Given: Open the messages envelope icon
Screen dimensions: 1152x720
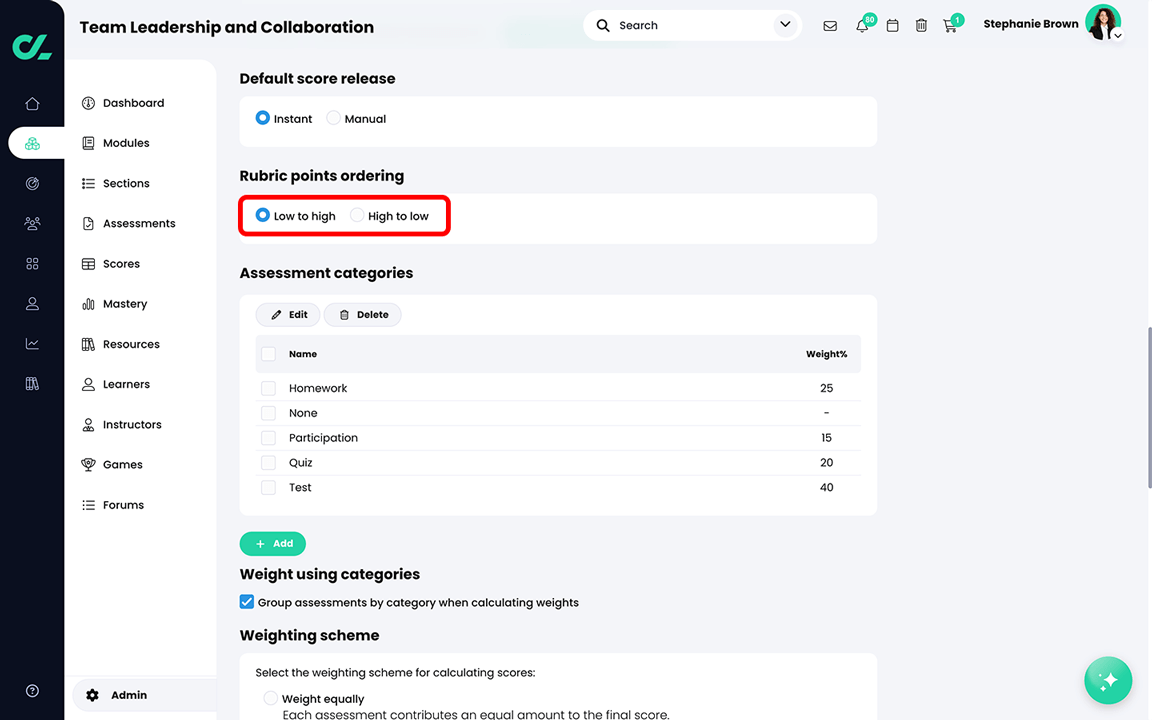Looking at the screenshot, I should point(830,26).
